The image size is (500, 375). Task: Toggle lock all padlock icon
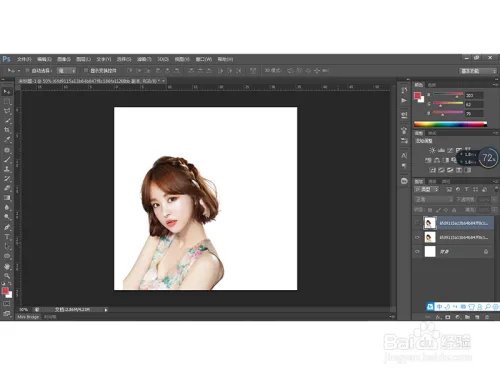454,210
